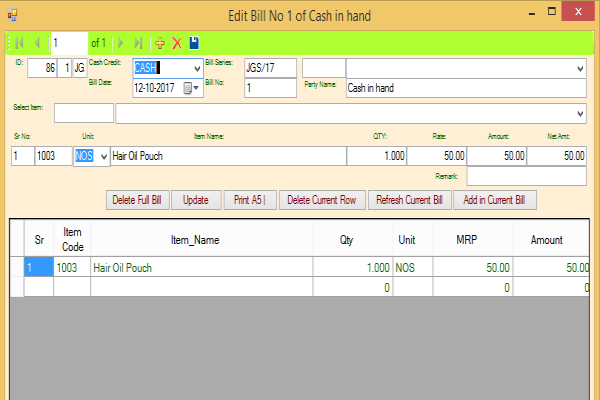Focus the item code 1003 entry field
Image resolution: width=600 pixels, height=400 pixels.
pos(54,156)
